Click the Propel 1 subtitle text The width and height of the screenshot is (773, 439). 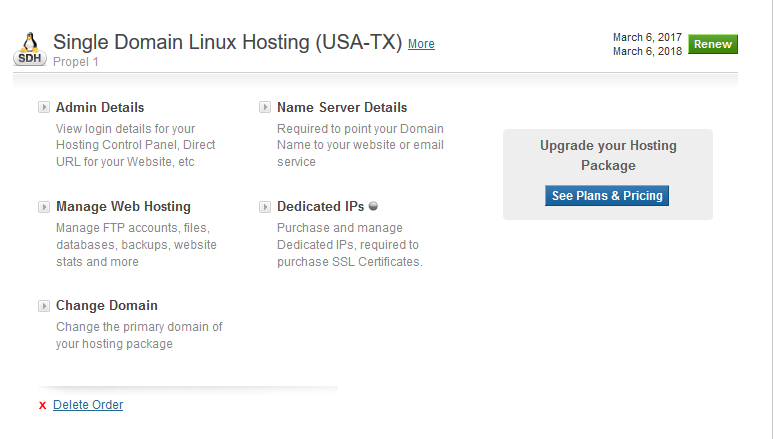pos(75,62)
